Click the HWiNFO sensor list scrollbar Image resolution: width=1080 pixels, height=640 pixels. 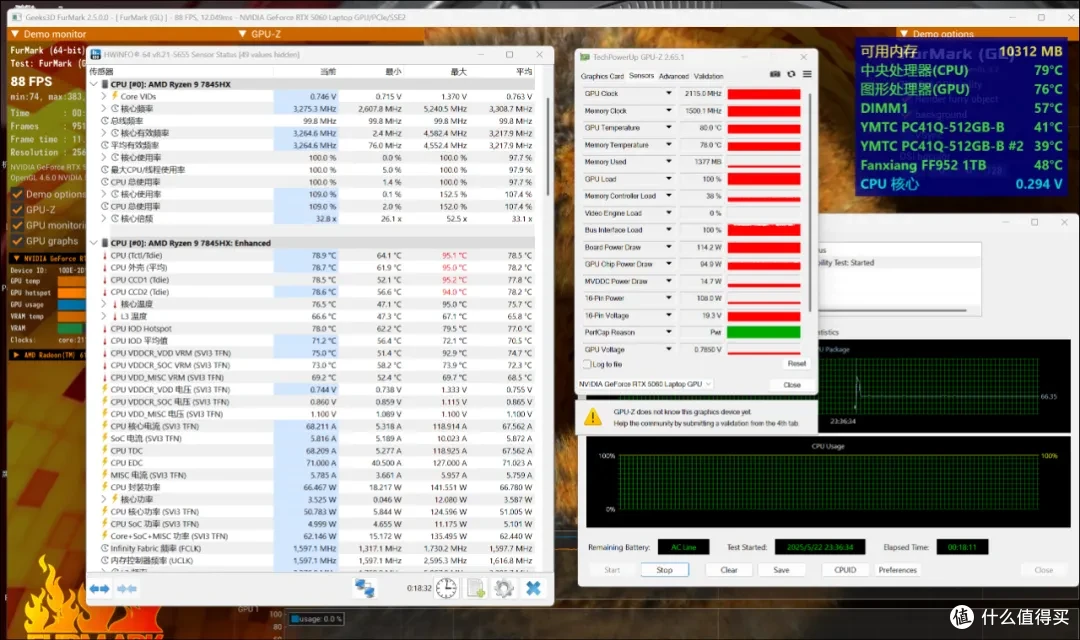[x=548, y=146]
